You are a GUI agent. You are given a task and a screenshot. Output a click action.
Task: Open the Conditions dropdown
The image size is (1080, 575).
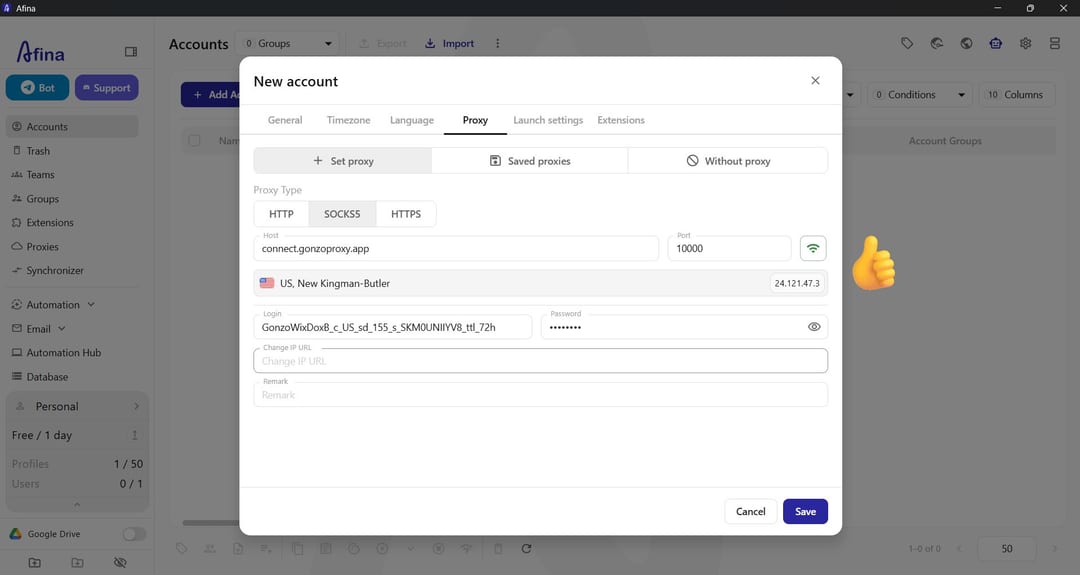tap(920, 95)
